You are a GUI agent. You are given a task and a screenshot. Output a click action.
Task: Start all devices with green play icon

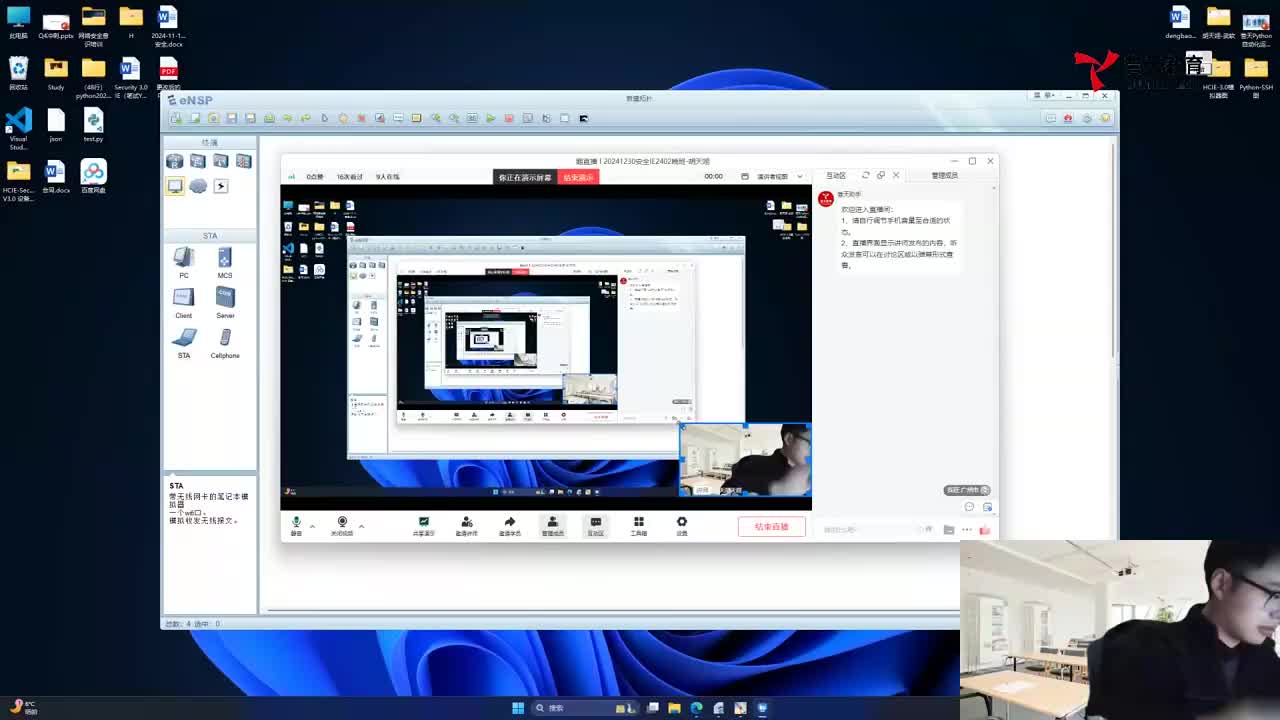pos(491,118)
